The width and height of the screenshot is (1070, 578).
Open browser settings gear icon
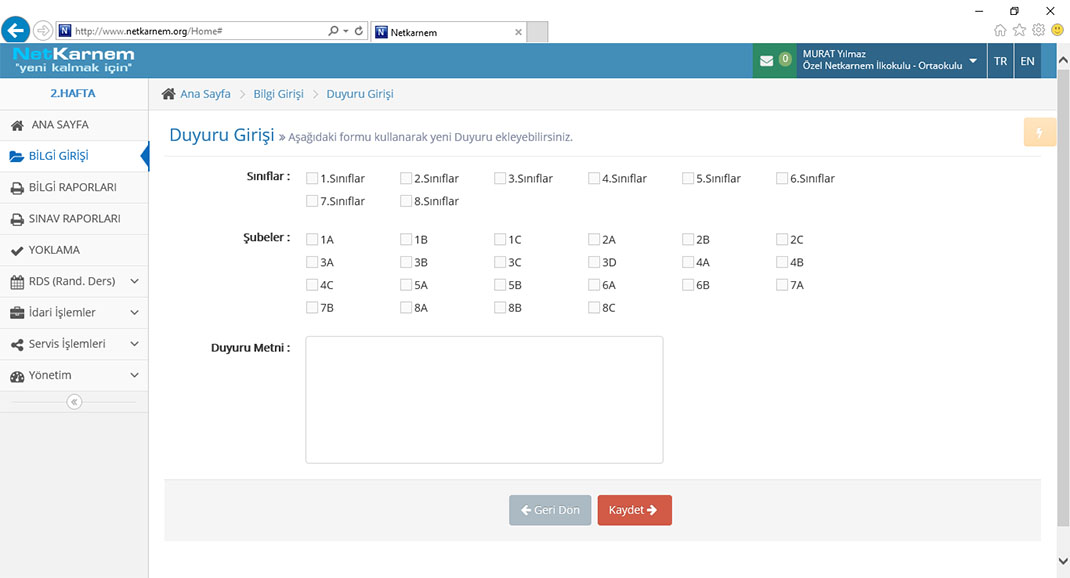point(1038,30)
